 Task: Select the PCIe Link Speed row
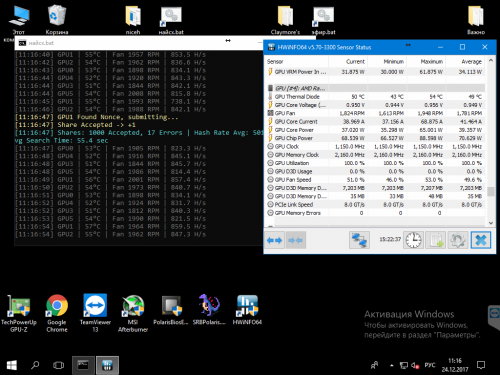375,205
